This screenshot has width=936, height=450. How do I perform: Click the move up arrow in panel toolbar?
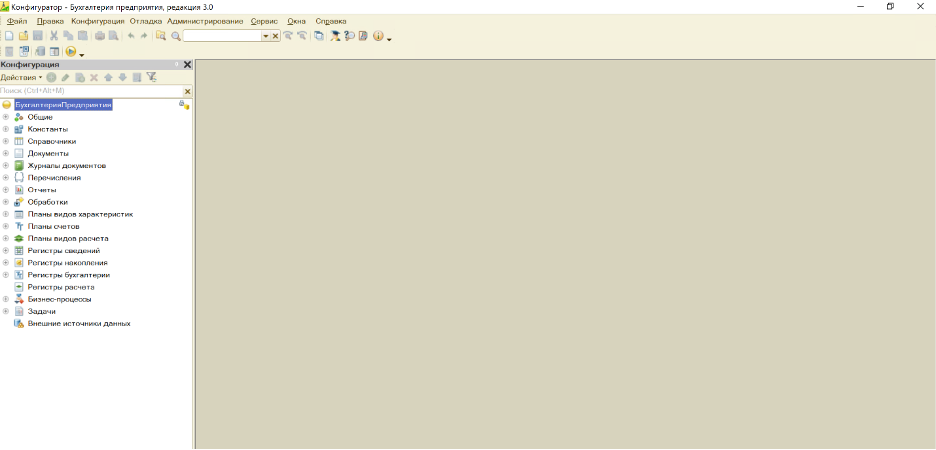108,77
